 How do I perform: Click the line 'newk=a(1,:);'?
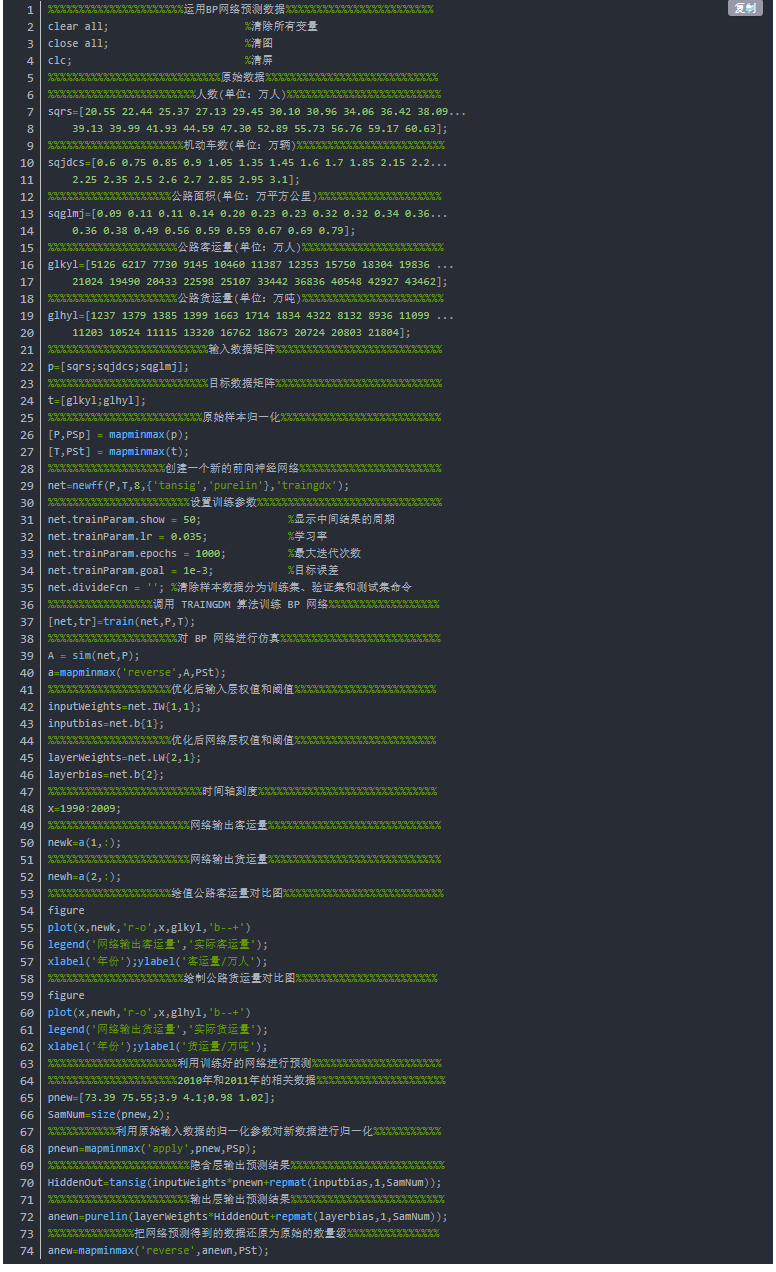coord(84,842)
